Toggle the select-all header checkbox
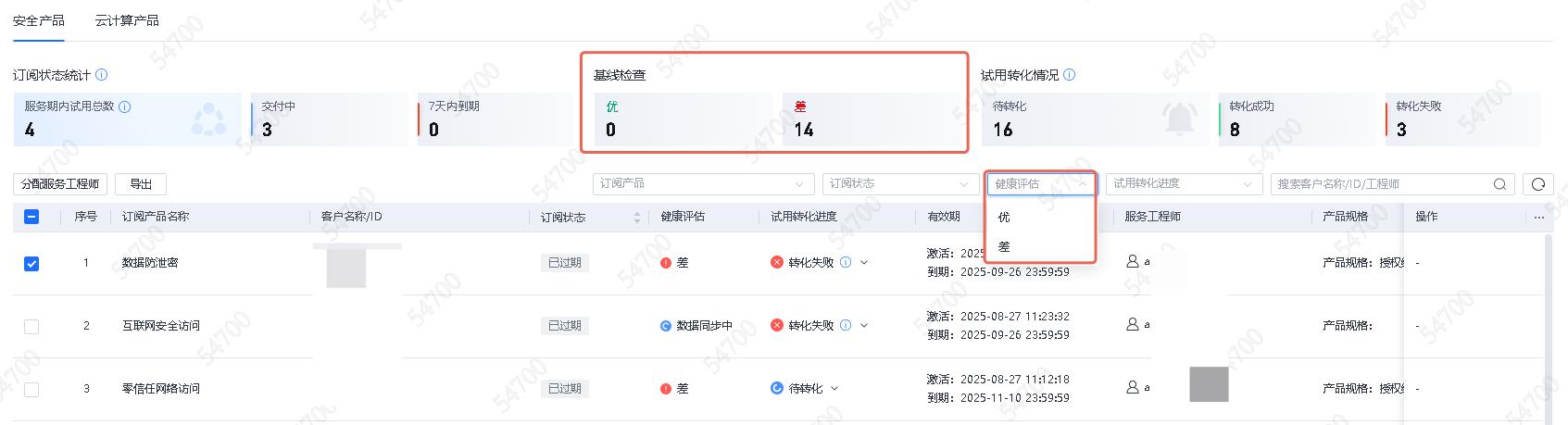The height and width of the screenshot is (425, 1568). [31, 217]
